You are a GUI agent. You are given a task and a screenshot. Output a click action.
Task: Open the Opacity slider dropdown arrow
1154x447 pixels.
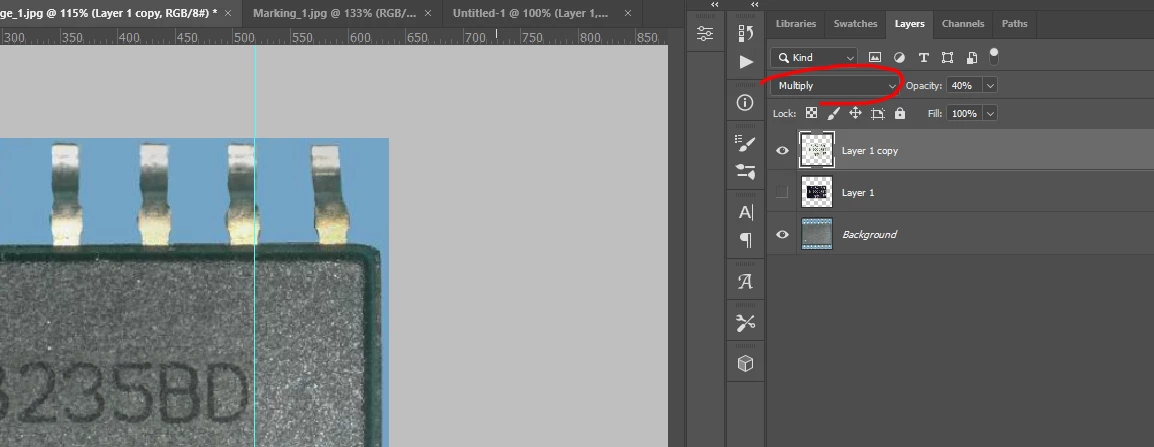click(990, 85)
